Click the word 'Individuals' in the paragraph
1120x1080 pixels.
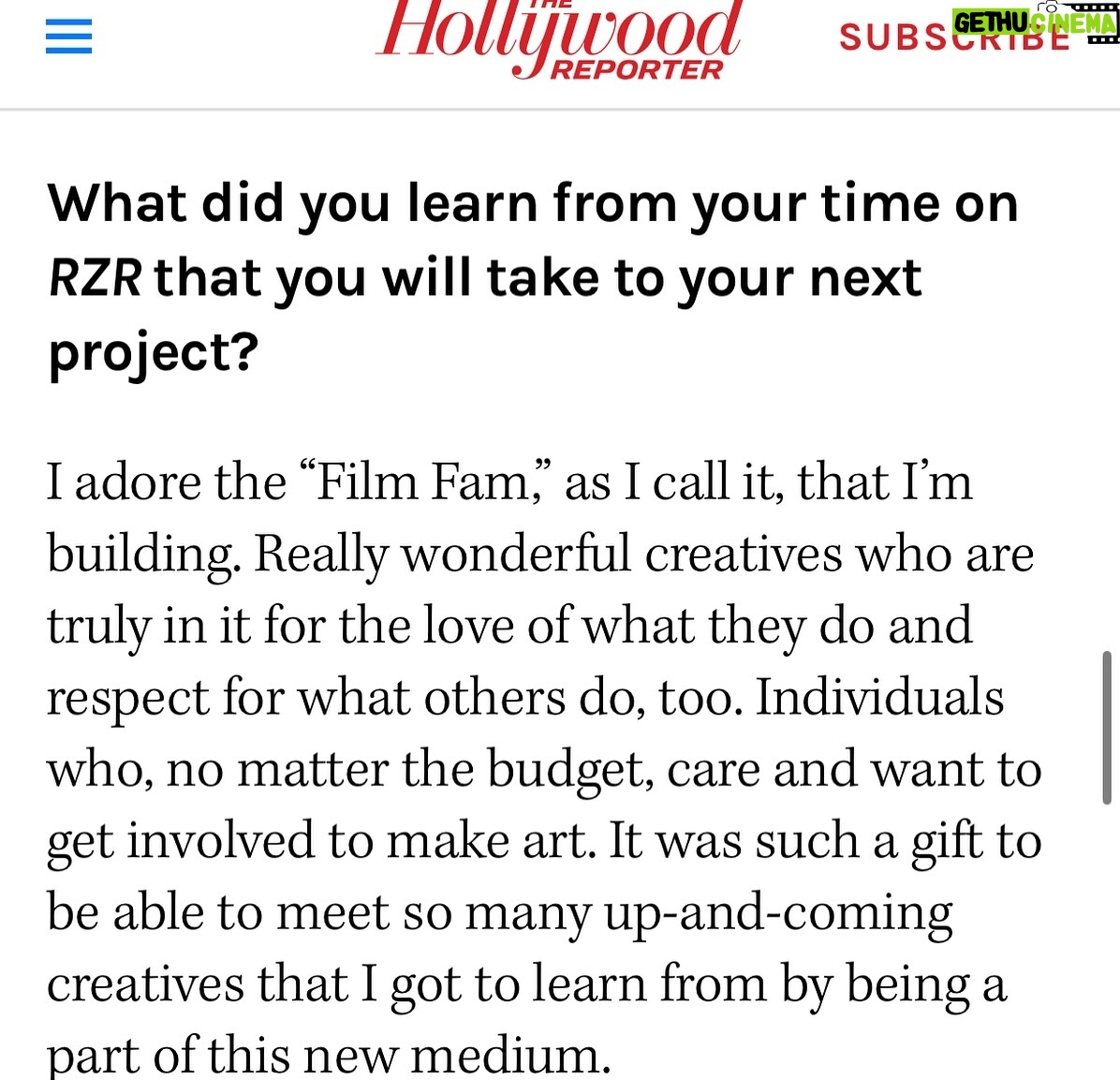coord(880,698)
